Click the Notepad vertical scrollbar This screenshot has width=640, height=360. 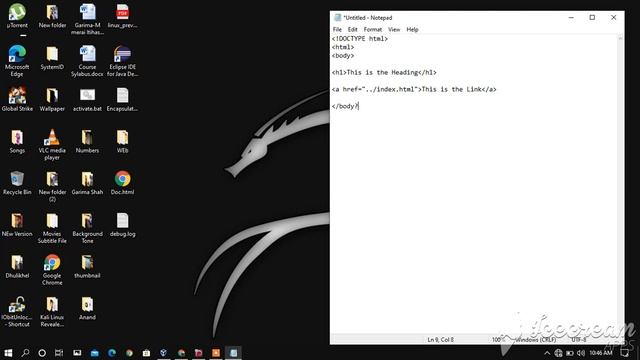coord(620,184)
